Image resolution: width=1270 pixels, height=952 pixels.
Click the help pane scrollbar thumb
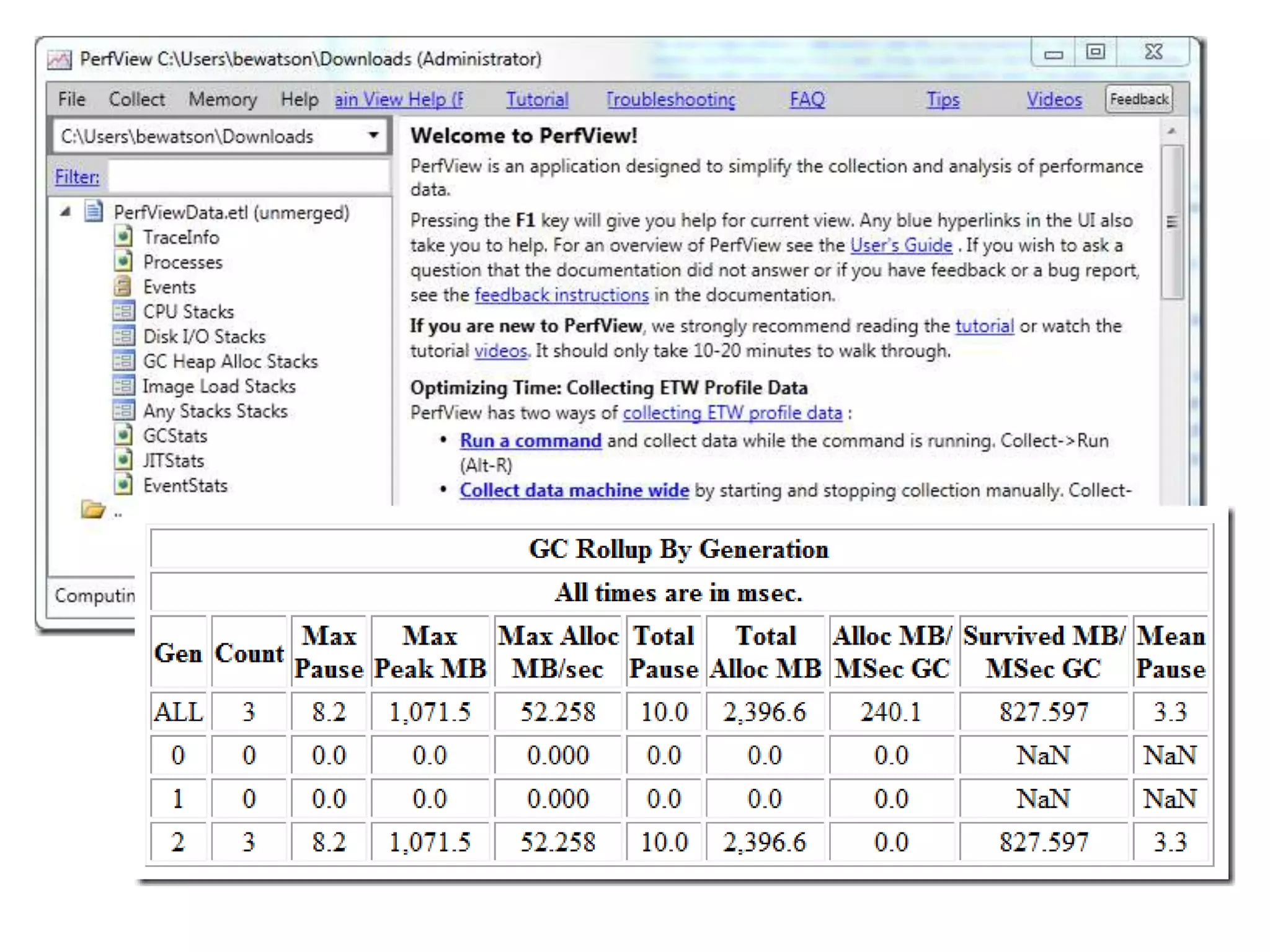(x=1171, y=222)
